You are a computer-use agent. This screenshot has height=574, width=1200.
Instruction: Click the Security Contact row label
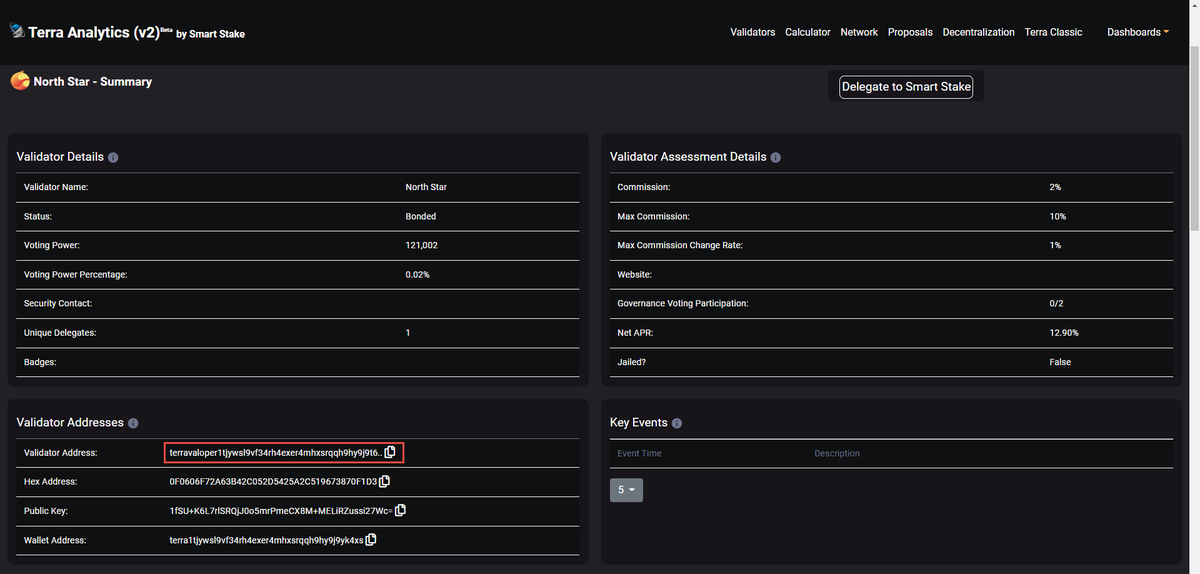[57, 303]
